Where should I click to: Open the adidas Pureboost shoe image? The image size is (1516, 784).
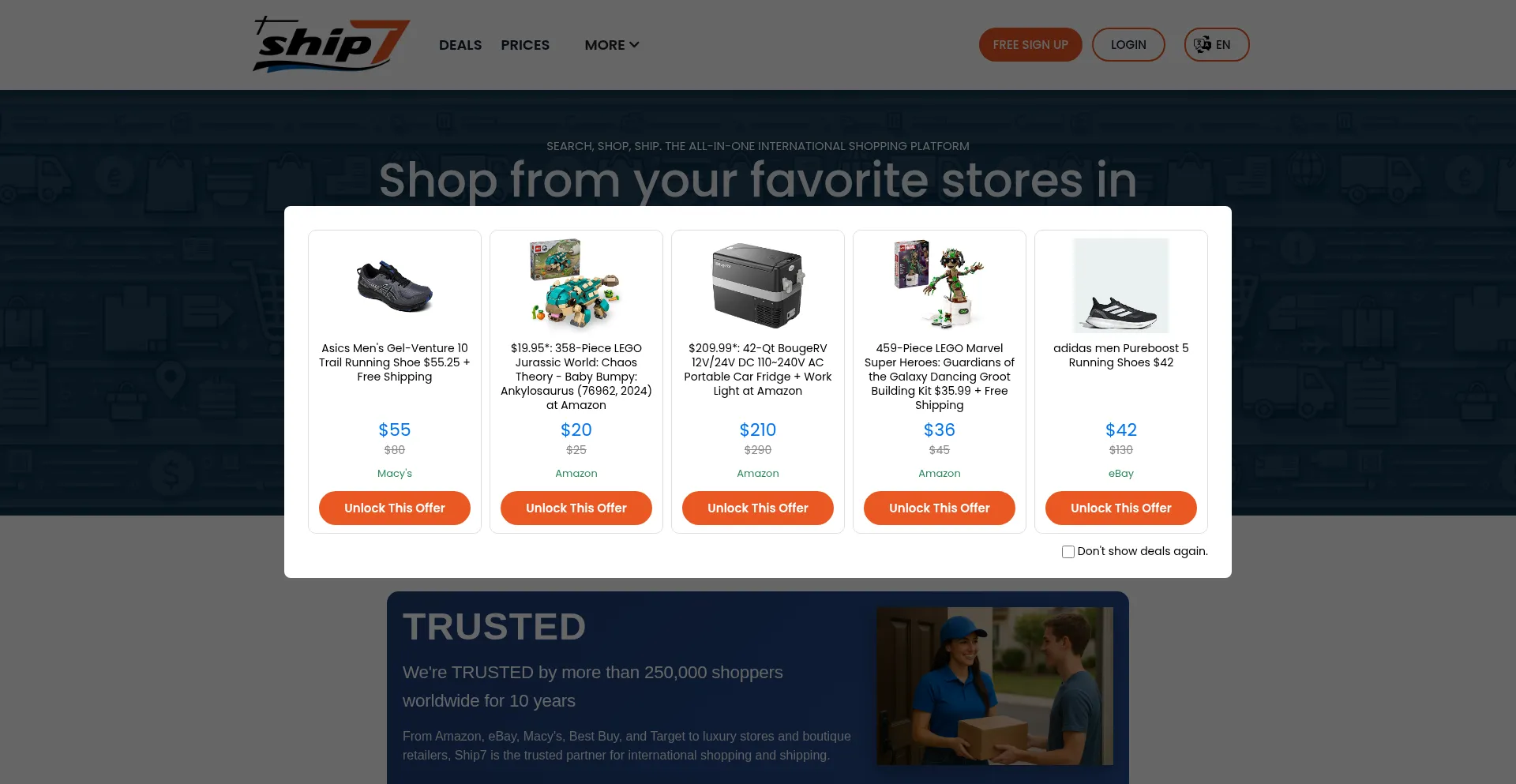(x=1121, y=286)
